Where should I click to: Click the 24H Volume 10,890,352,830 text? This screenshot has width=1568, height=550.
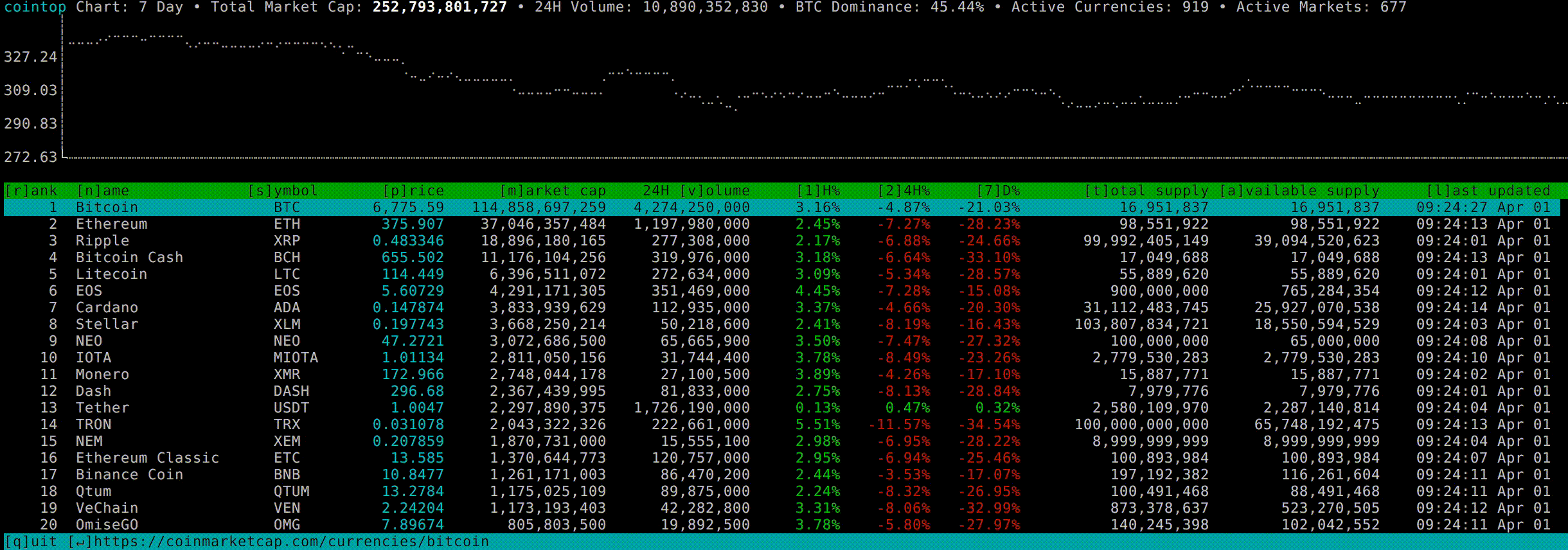point(652,7)
